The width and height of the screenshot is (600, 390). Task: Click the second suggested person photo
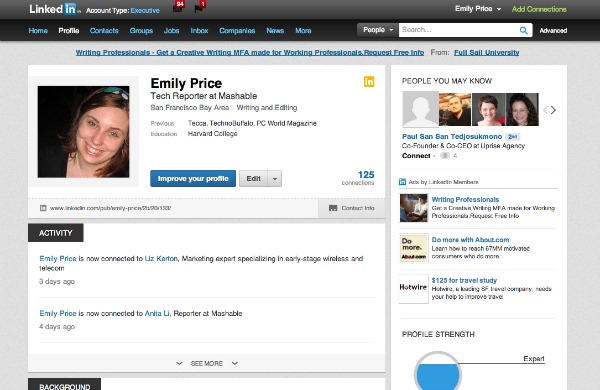455,109
